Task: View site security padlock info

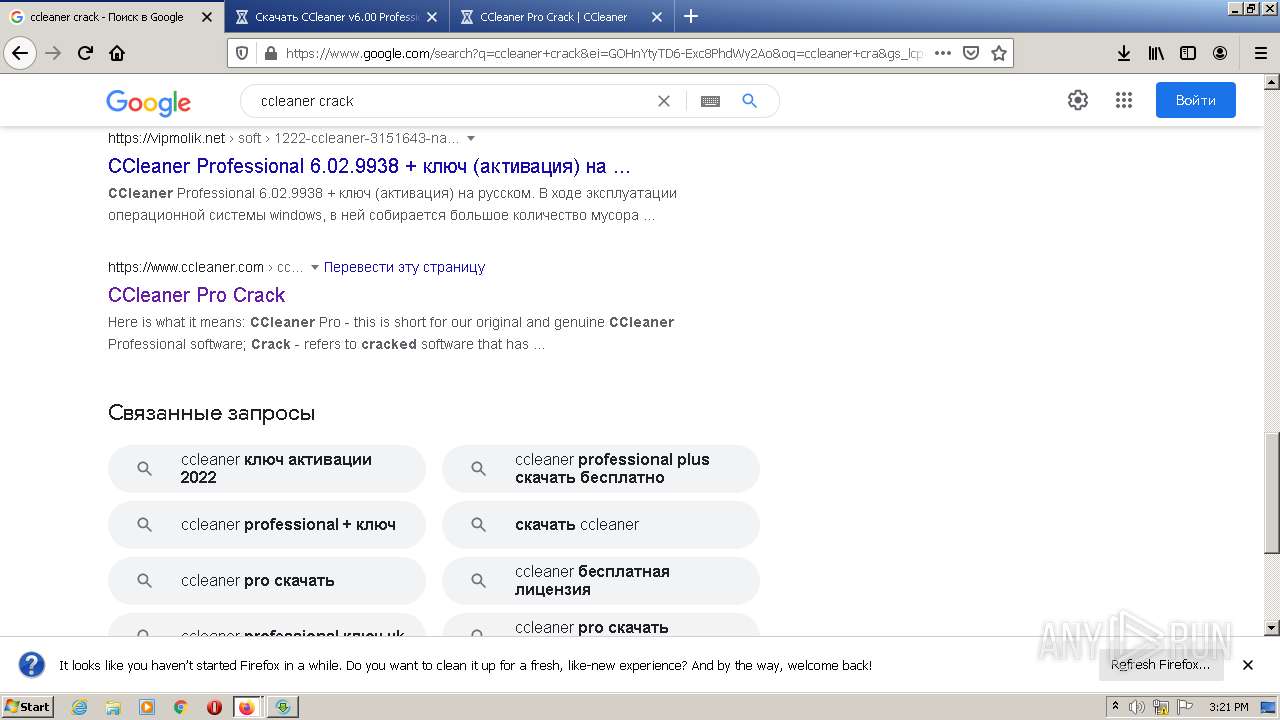Action: [269, 53]
